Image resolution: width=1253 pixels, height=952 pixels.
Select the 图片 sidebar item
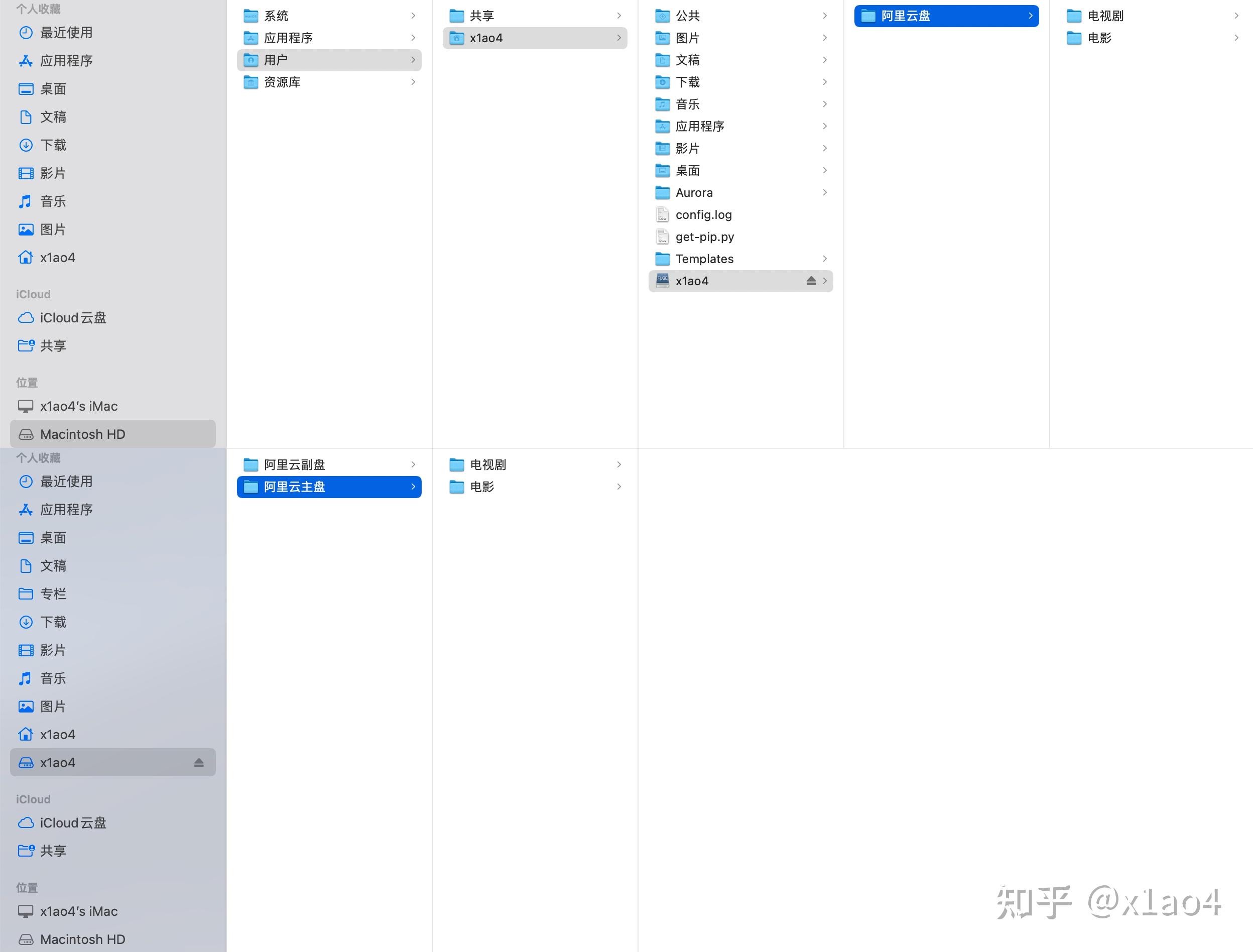(x=53, y=229)
